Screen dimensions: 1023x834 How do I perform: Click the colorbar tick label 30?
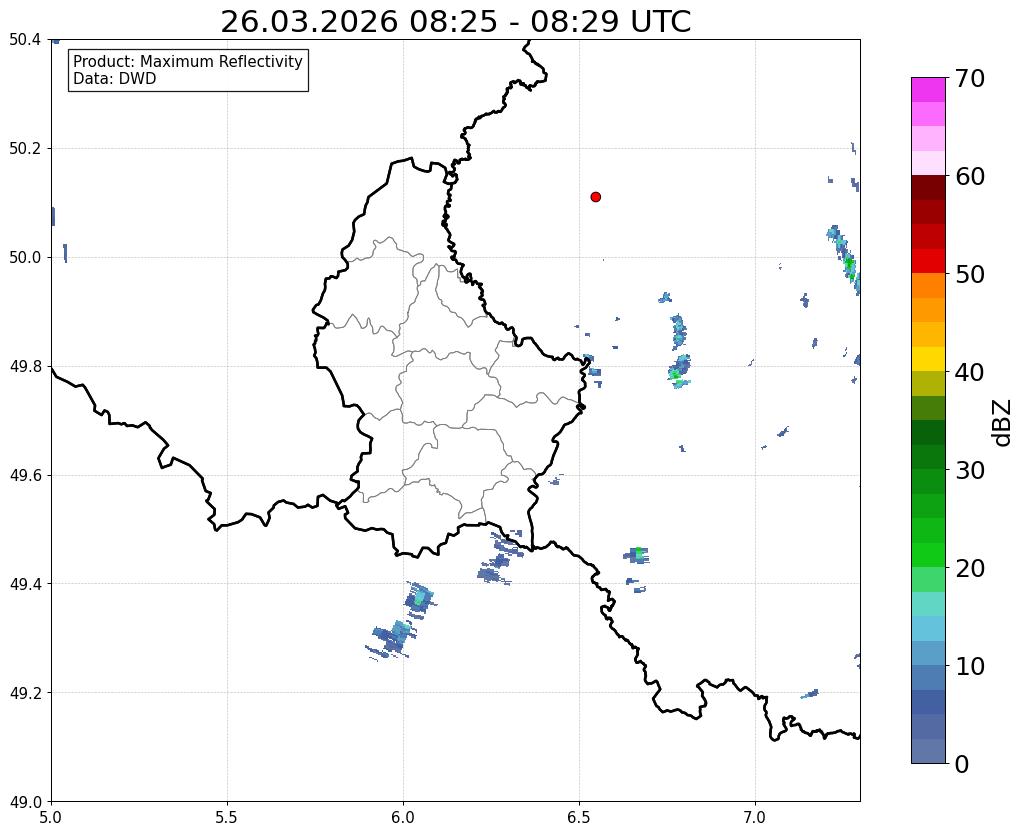[970, 470]
